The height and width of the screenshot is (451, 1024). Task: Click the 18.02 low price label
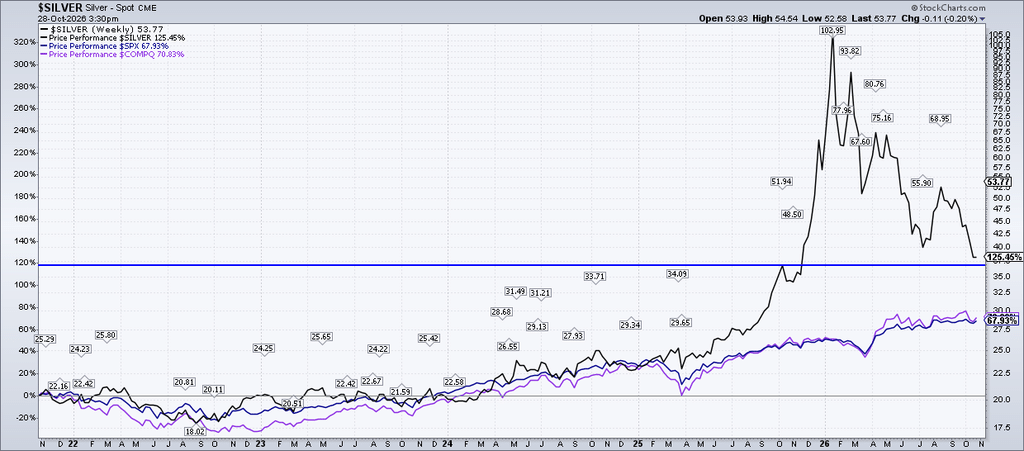point(195,432)
